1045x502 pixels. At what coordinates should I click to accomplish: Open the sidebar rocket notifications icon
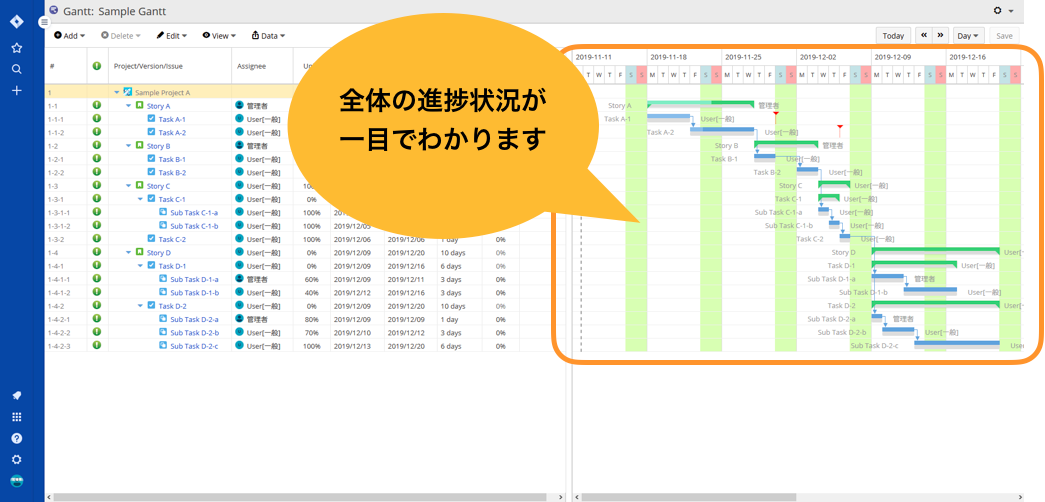coord(17,395)
